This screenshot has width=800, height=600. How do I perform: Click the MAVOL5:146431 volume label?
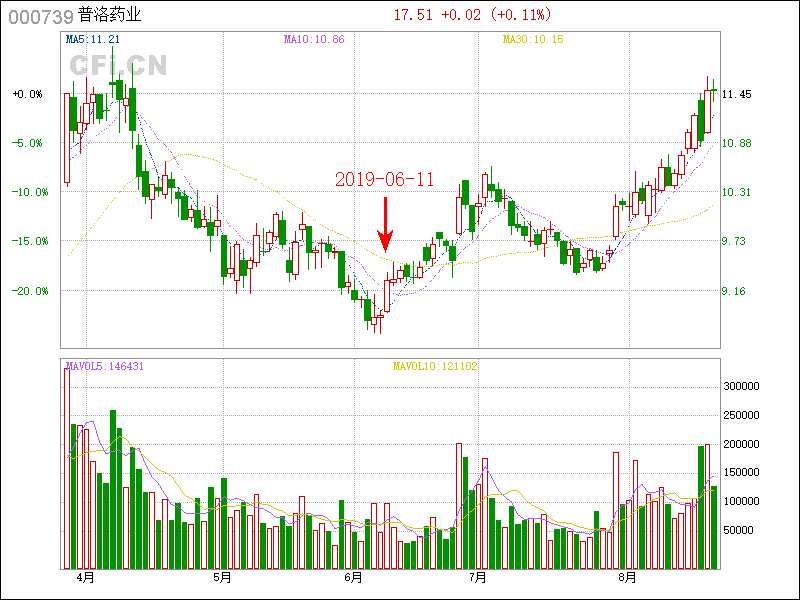(105, 366)
